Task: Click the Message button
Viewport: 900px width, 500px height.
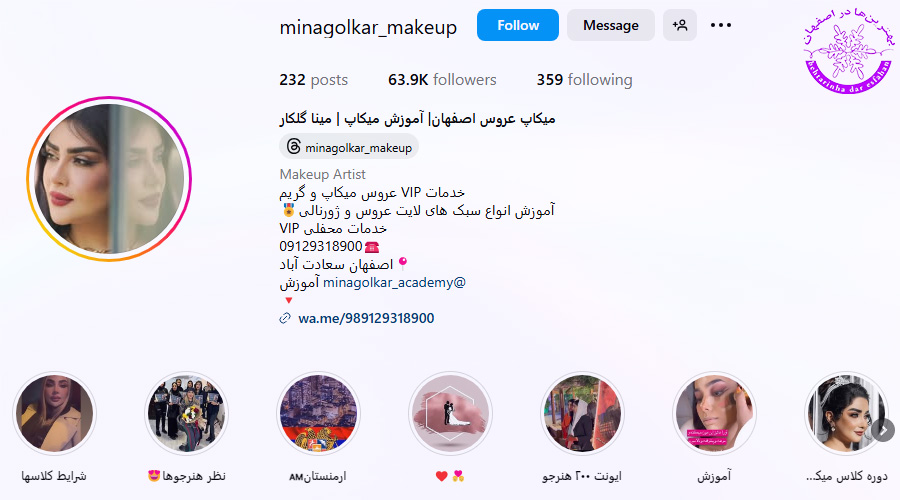Action: (x=611, y=25)
